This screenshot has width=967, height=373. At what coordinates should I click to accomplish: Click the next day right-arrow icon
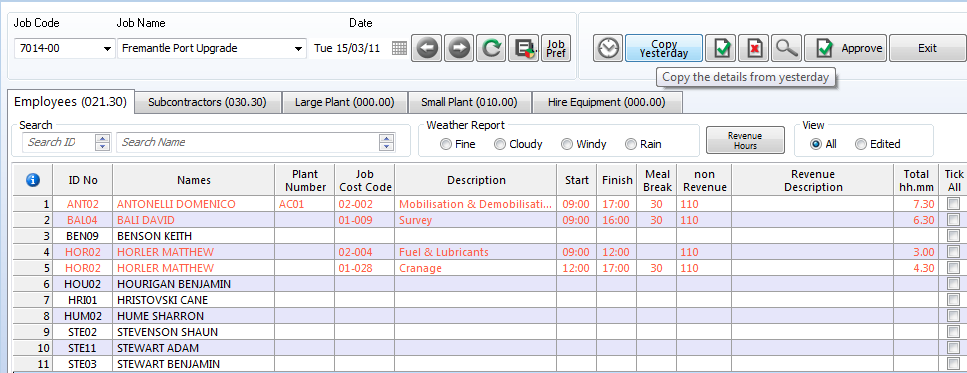459,48
